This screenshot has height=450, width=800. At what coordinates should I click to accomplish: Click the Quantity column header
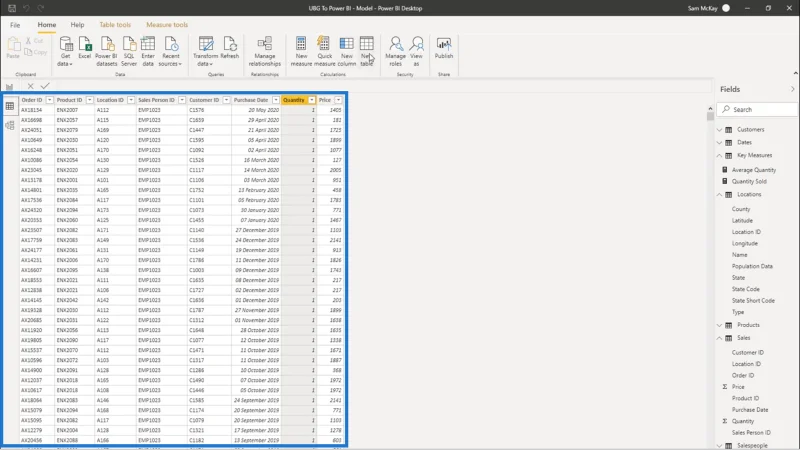pos(294,100)
